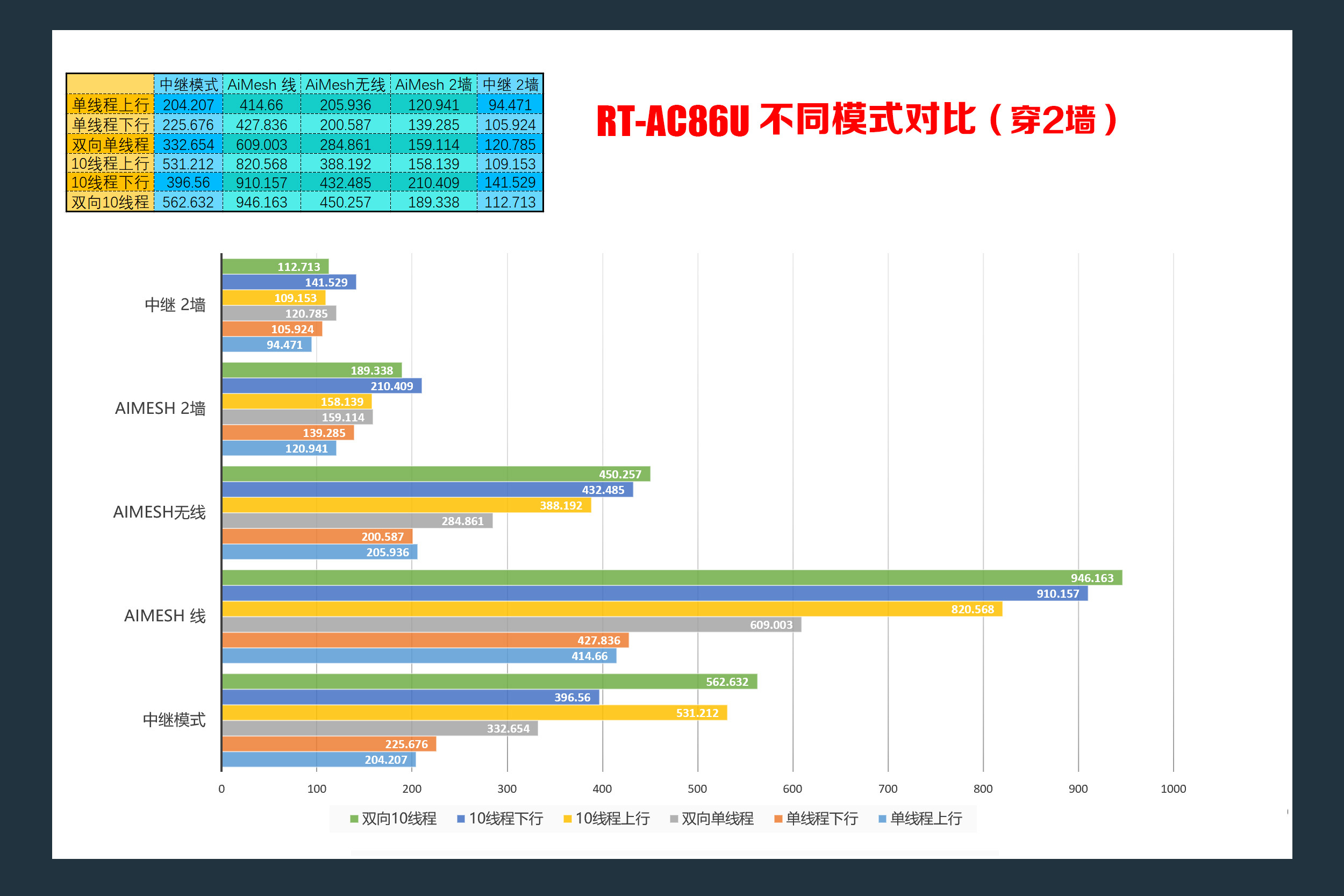Click the green 双向10线程 legend swatch
The height and width of the screenshot is (896, 1344).
[354, 819]
